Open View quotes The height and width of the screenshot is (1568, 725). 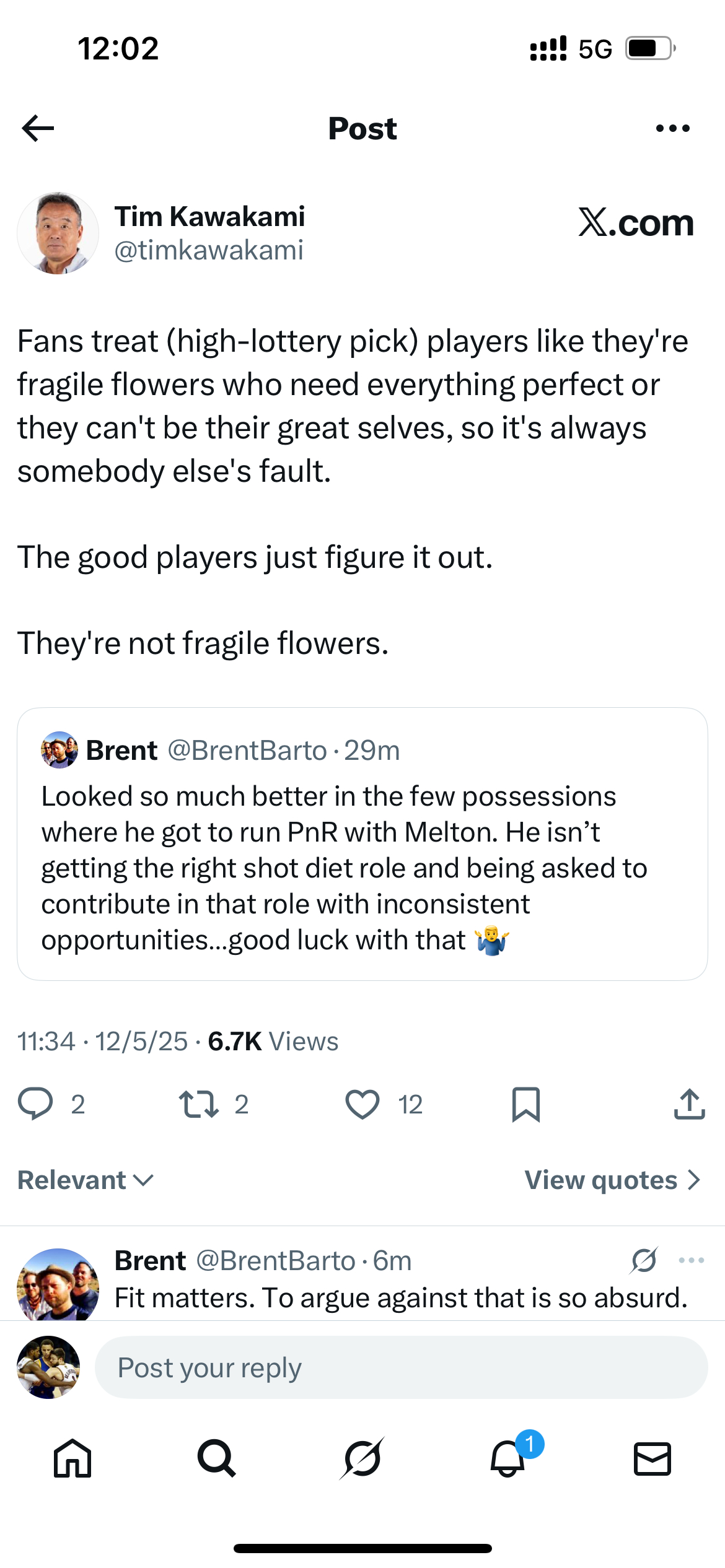coord(612,1180)
